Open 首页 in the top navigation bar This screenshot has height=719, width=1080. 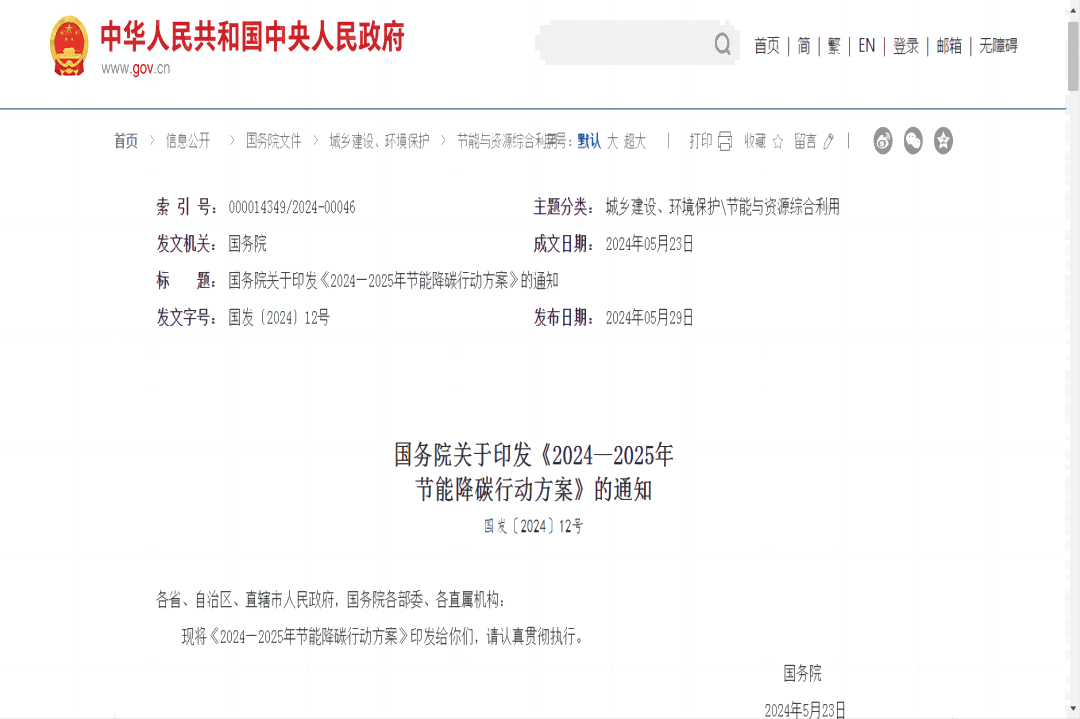(767, 46)
